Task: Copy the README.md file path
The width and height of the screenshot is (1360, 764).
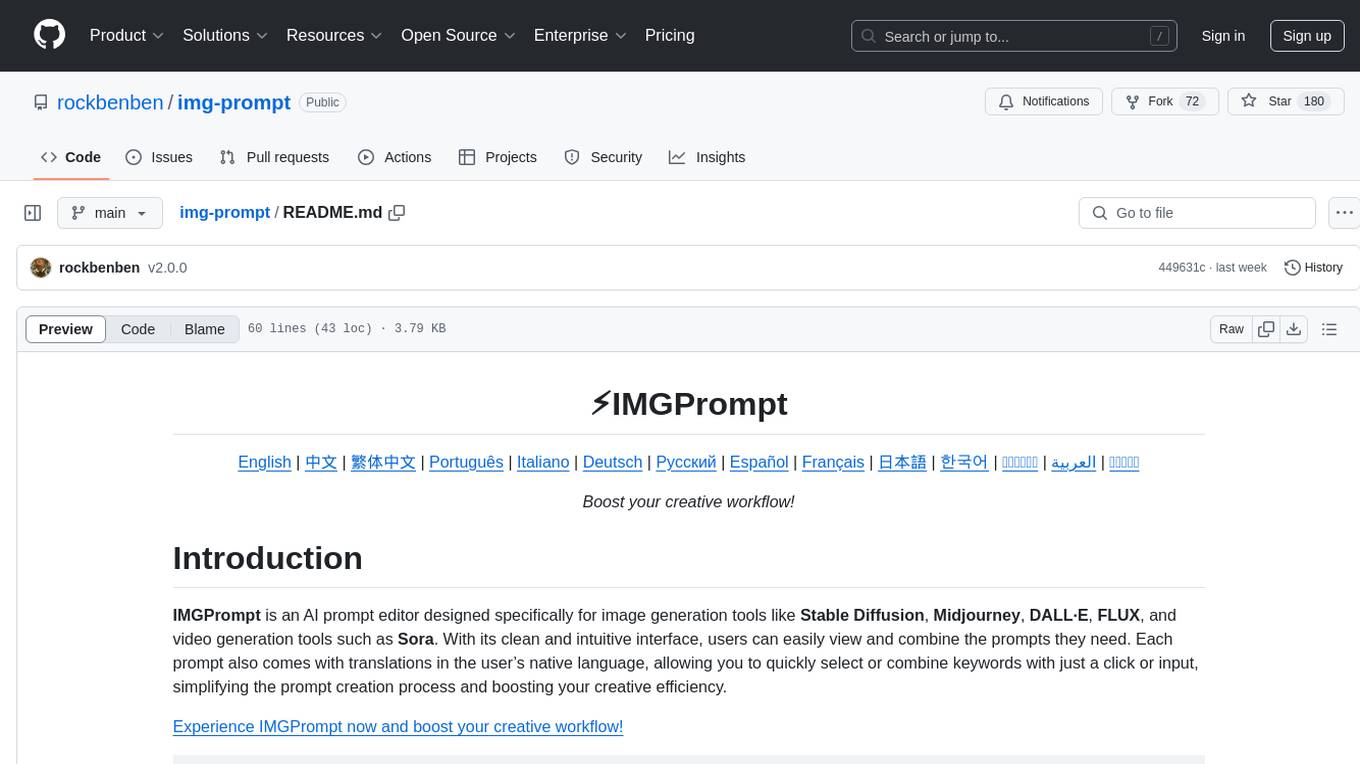Action: [397, 213]
